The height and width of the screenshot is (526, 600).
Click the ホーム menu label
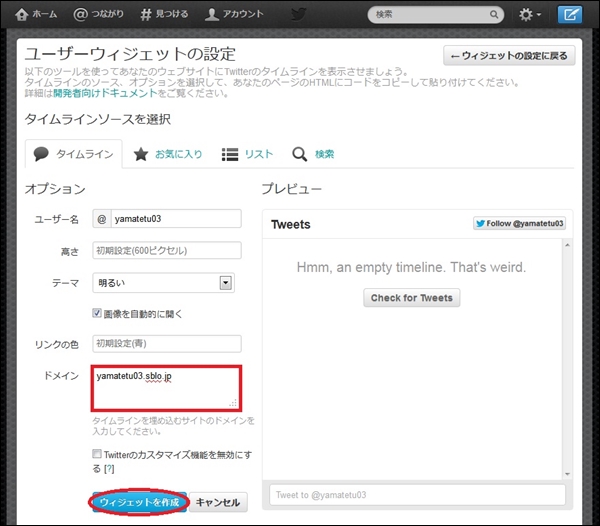[x=45, y=15]
